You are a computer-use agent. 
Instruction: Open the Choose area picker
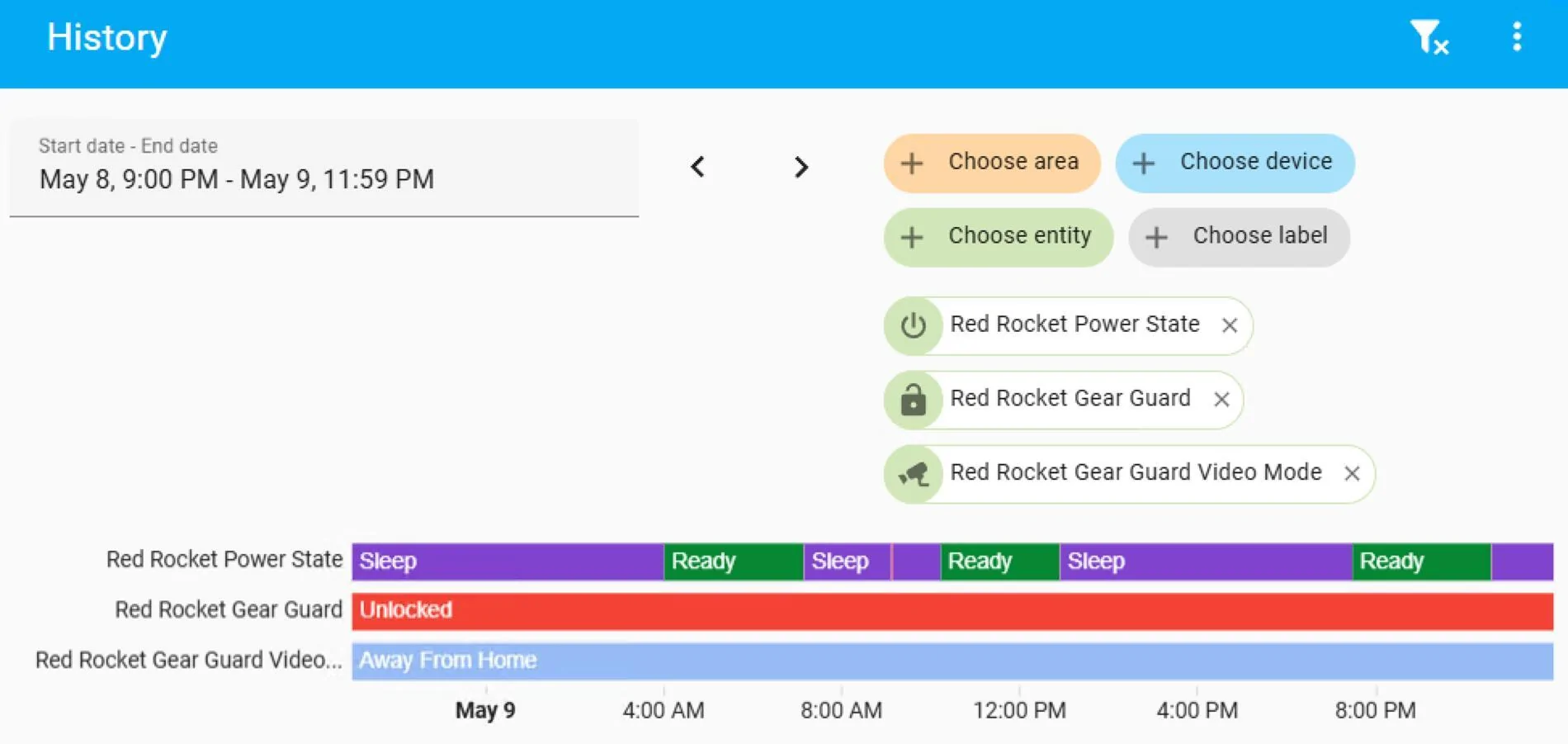(992, 163)
